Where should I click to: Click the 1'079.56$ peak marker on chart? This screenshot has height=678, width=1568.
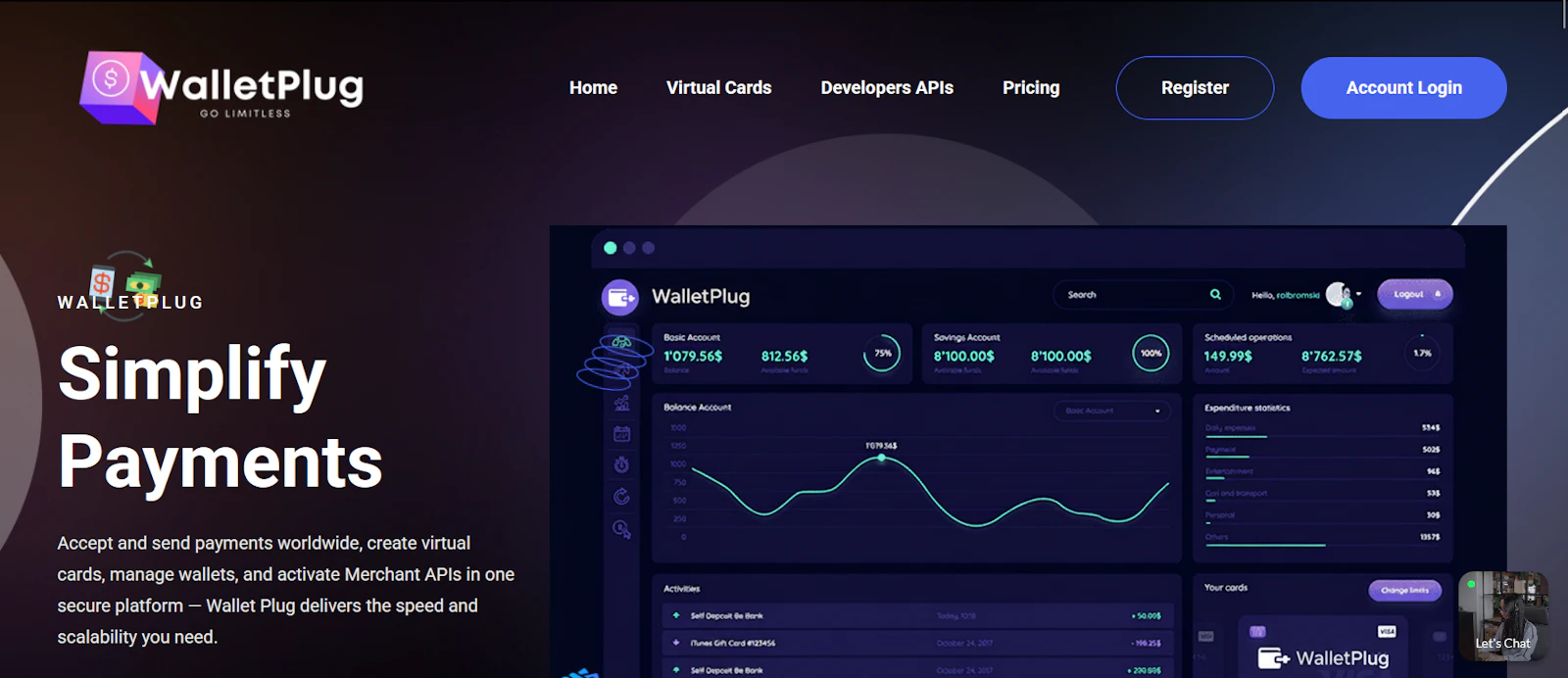pyautogui.click(x=881, y=458)
